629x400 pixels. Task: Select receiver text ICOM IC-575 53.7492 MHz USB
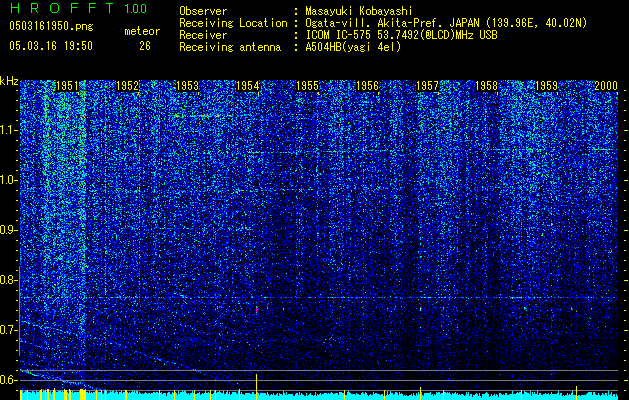click(x=402, y=35)
